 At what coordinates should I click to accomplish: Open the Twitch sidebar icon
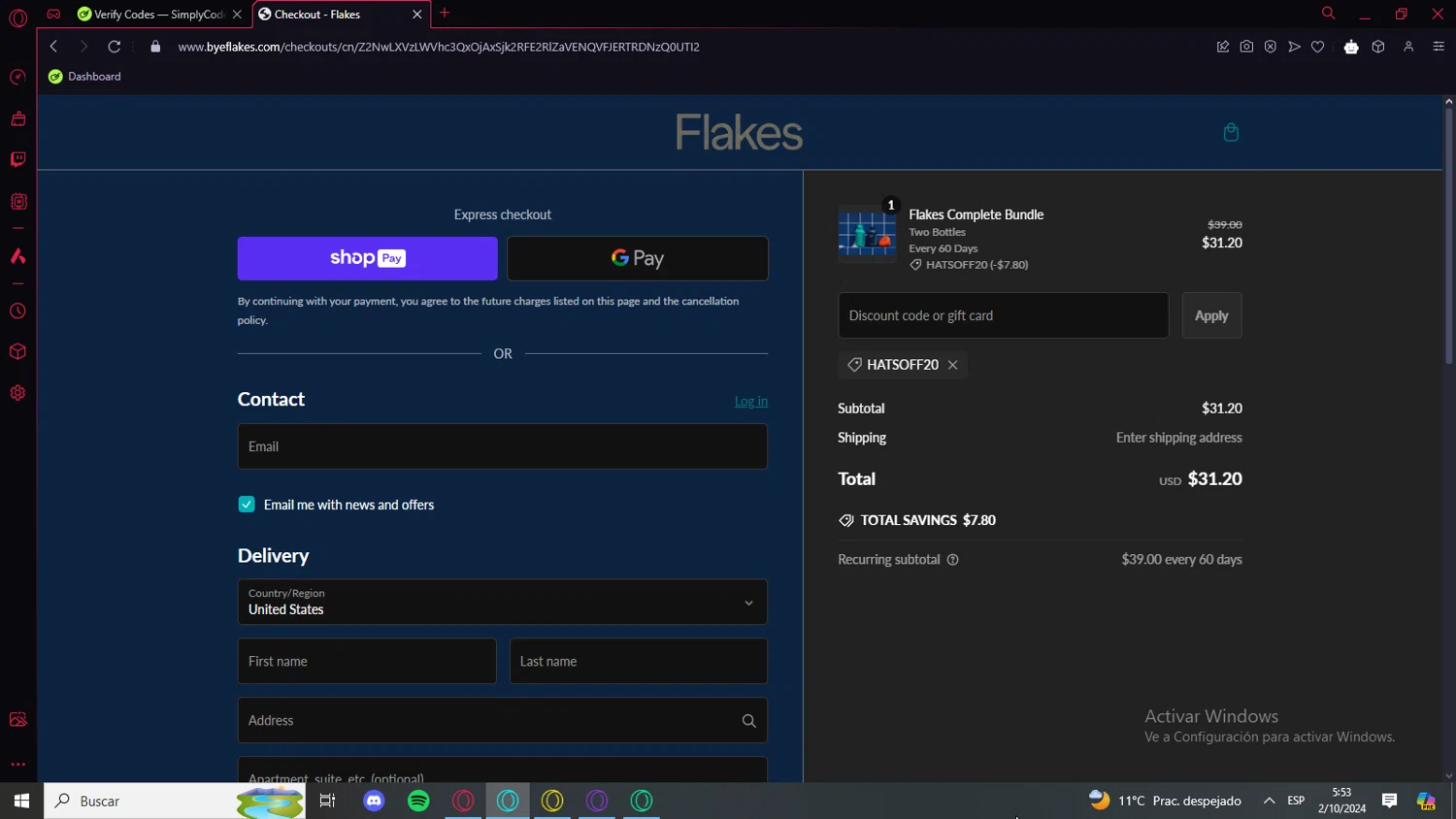coord(17,159)
